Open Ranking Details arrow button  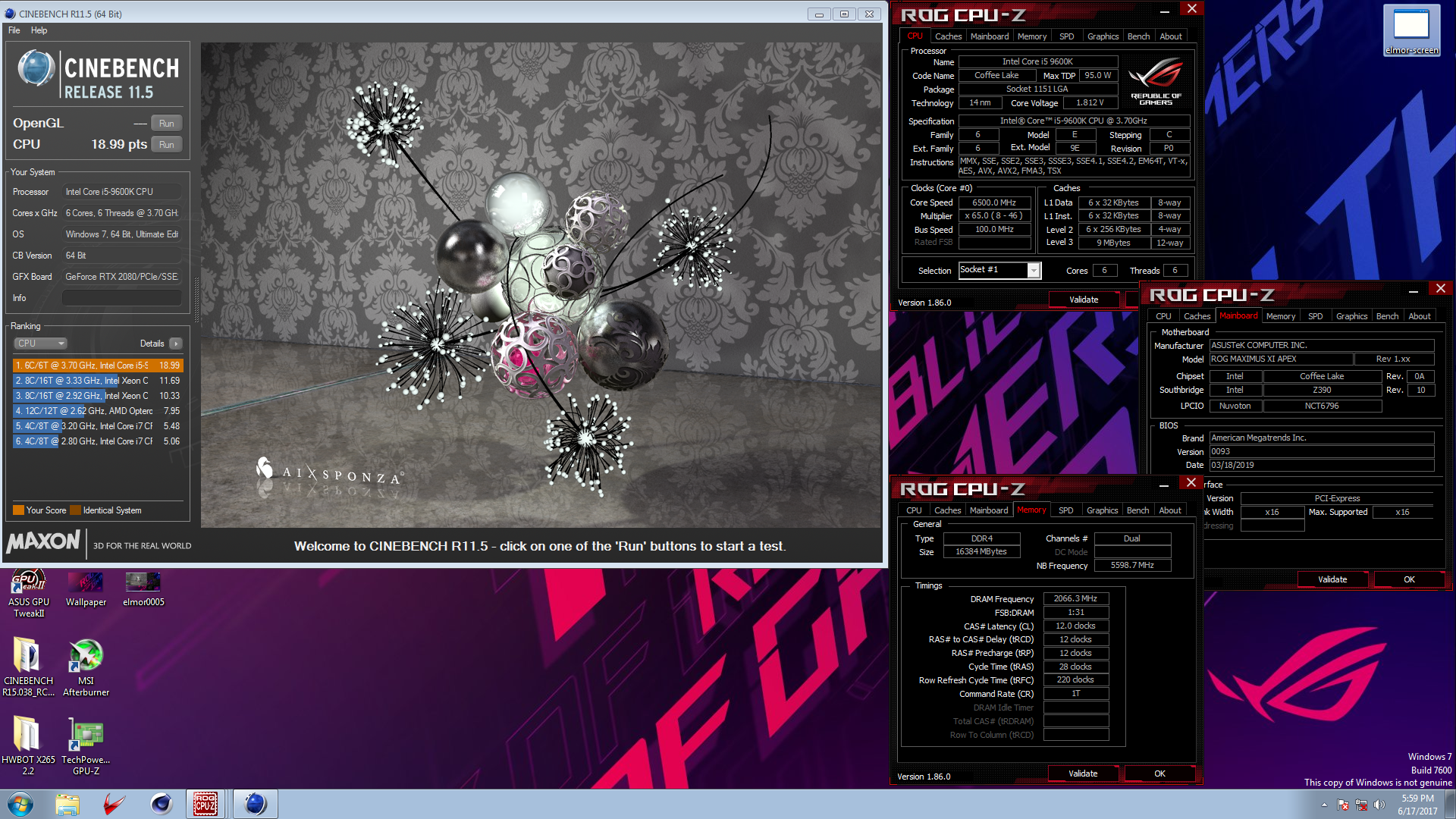tap(176, 344)
